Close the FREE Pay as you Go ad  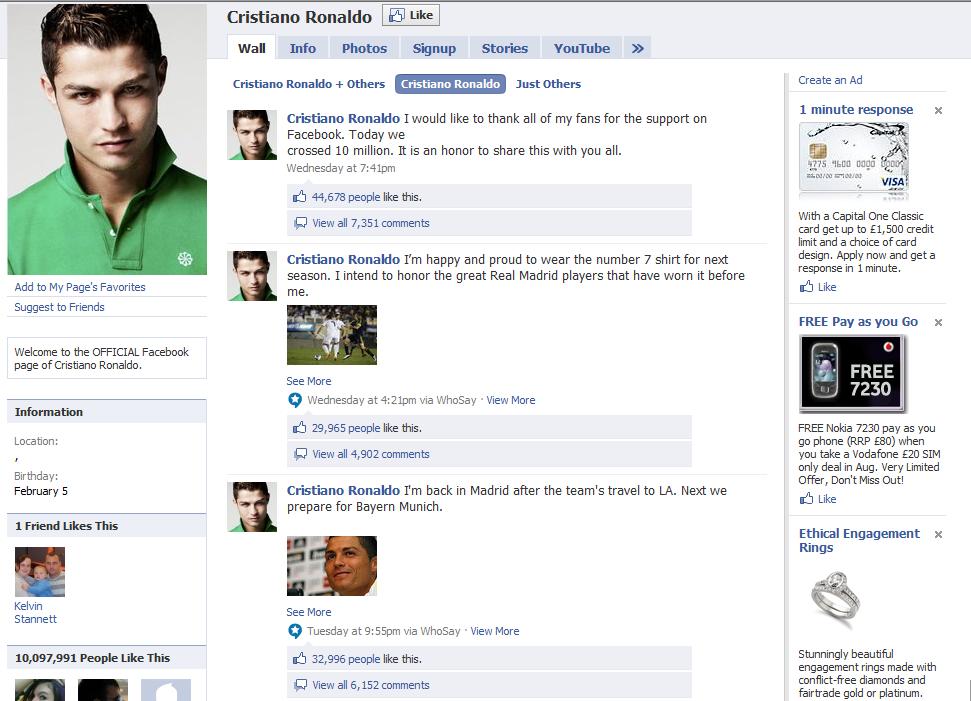pos(938,323)
